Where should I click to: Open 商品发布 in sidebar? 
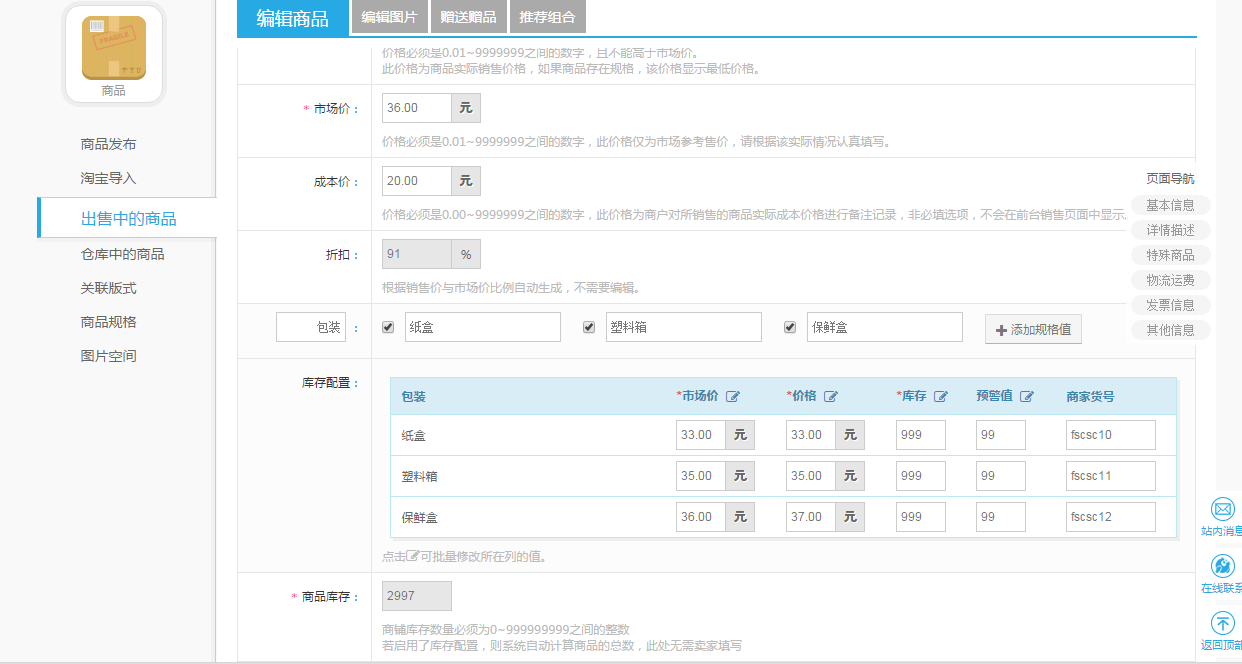(109, 144)
